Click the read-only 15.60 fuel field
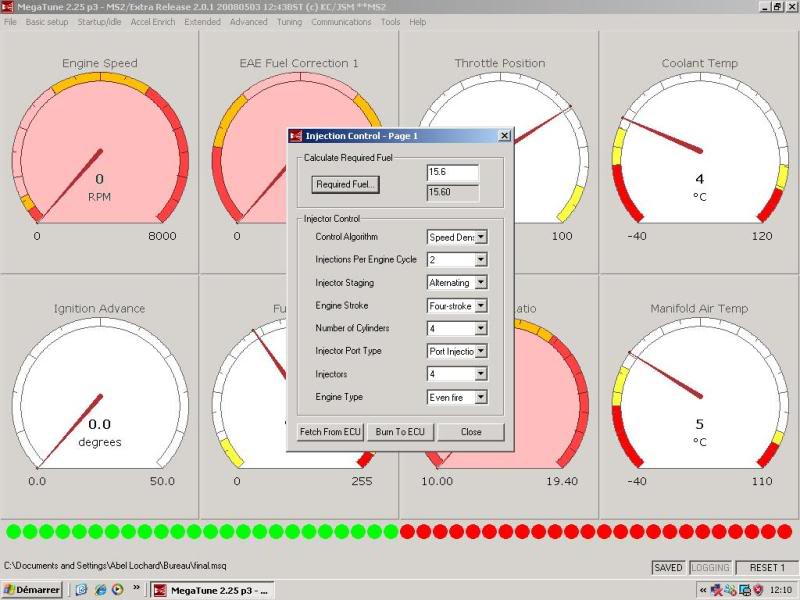800x600 pixels. tap(453, 192)
